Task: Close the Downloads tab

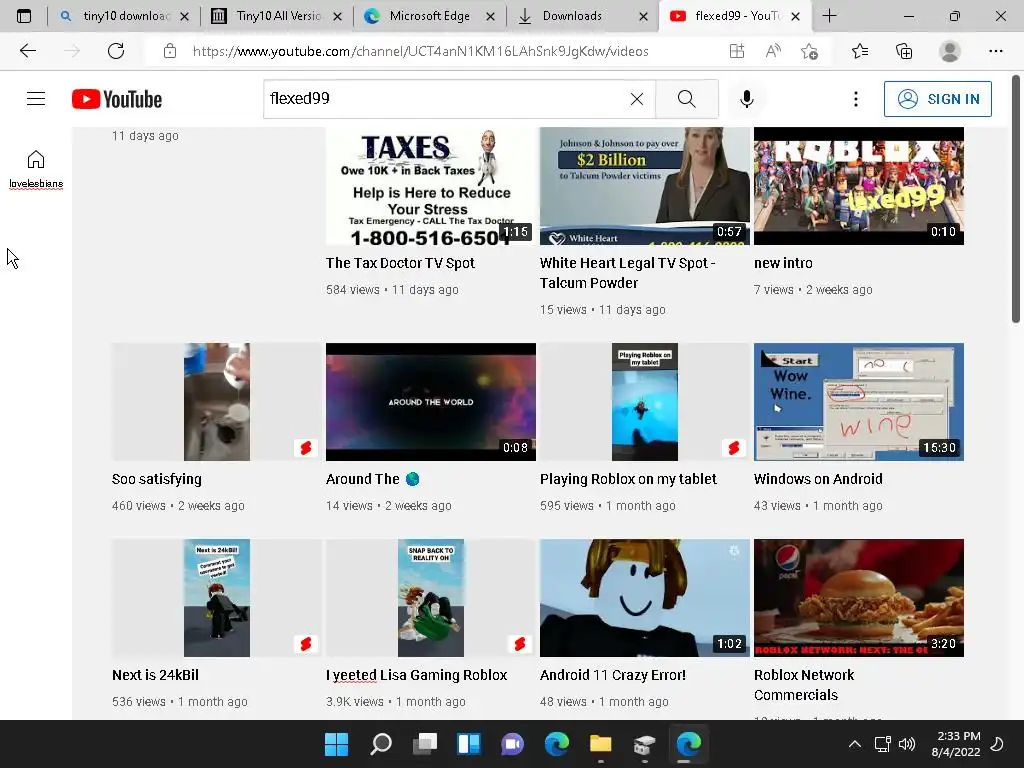Action: coord(643,16)
